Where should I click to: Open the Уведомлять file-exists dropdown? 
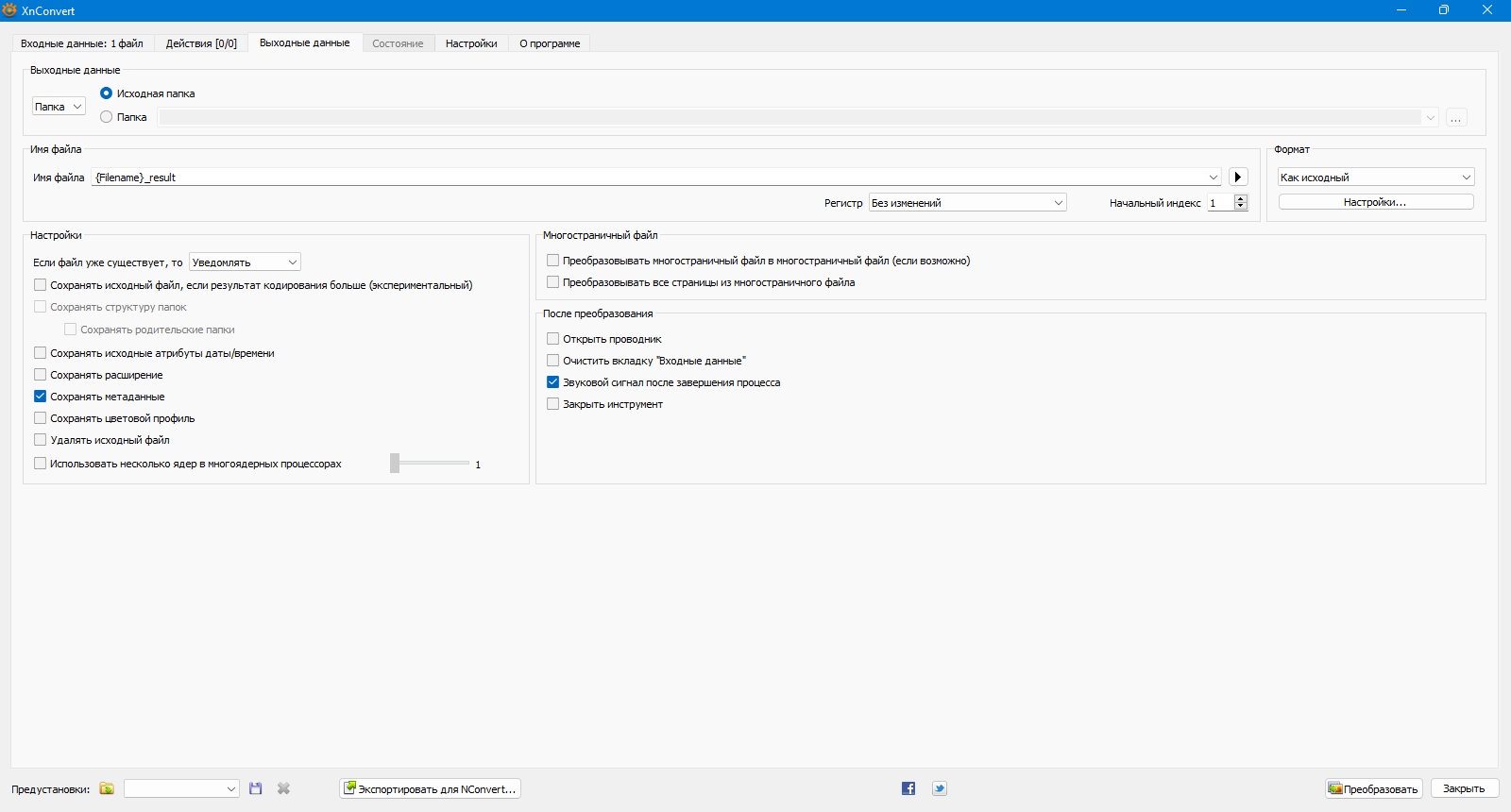pos(245,262)
